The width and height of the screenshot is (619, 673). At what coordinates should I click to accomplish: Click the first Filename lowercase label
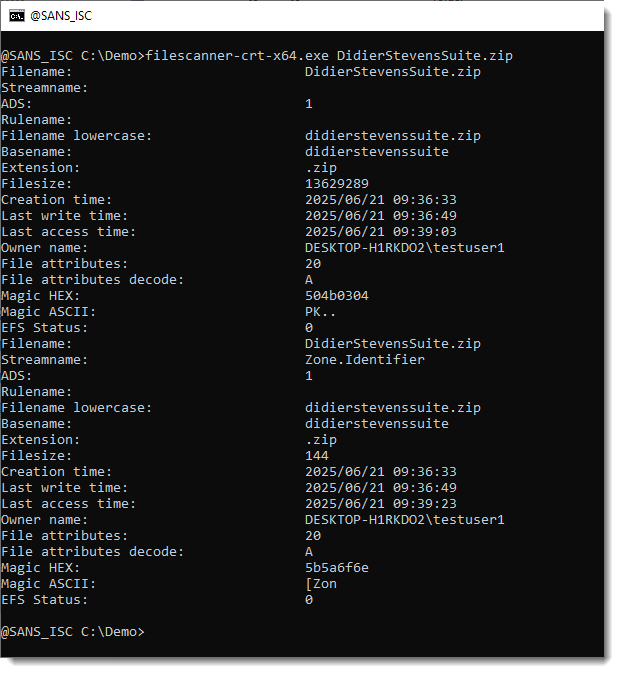point(76,136)
